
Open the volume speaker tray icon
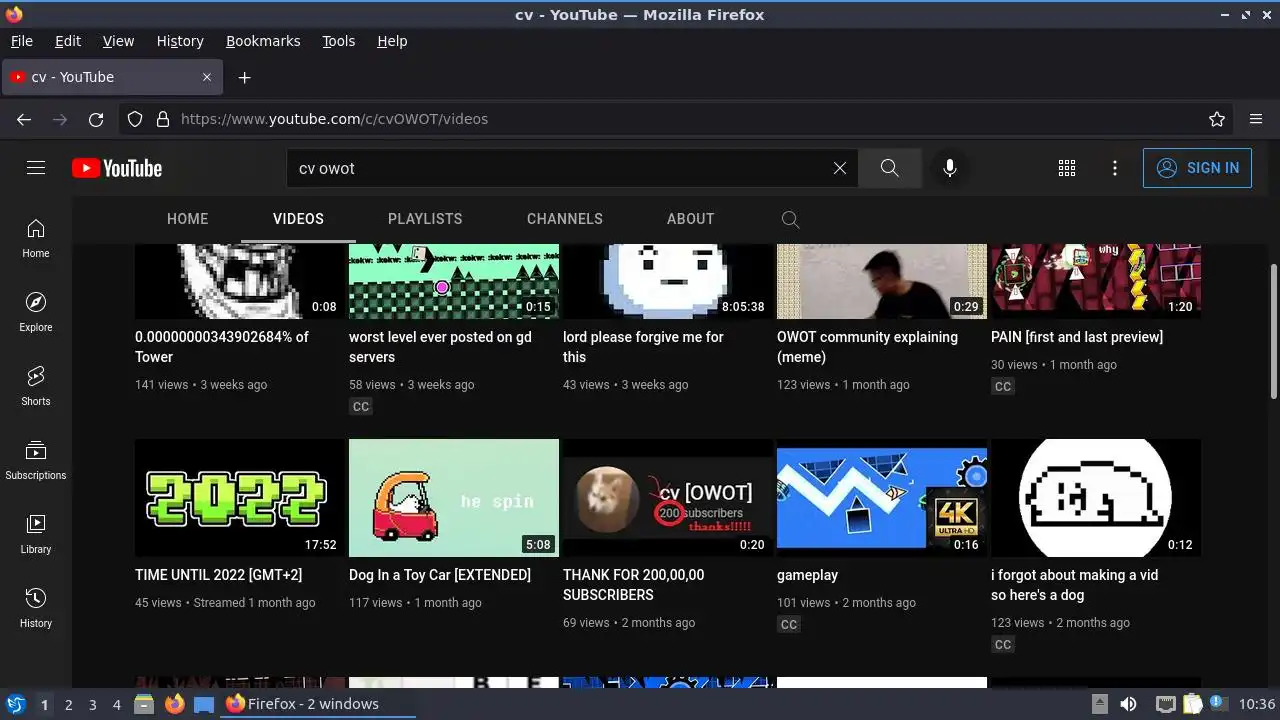[1128, 704]
